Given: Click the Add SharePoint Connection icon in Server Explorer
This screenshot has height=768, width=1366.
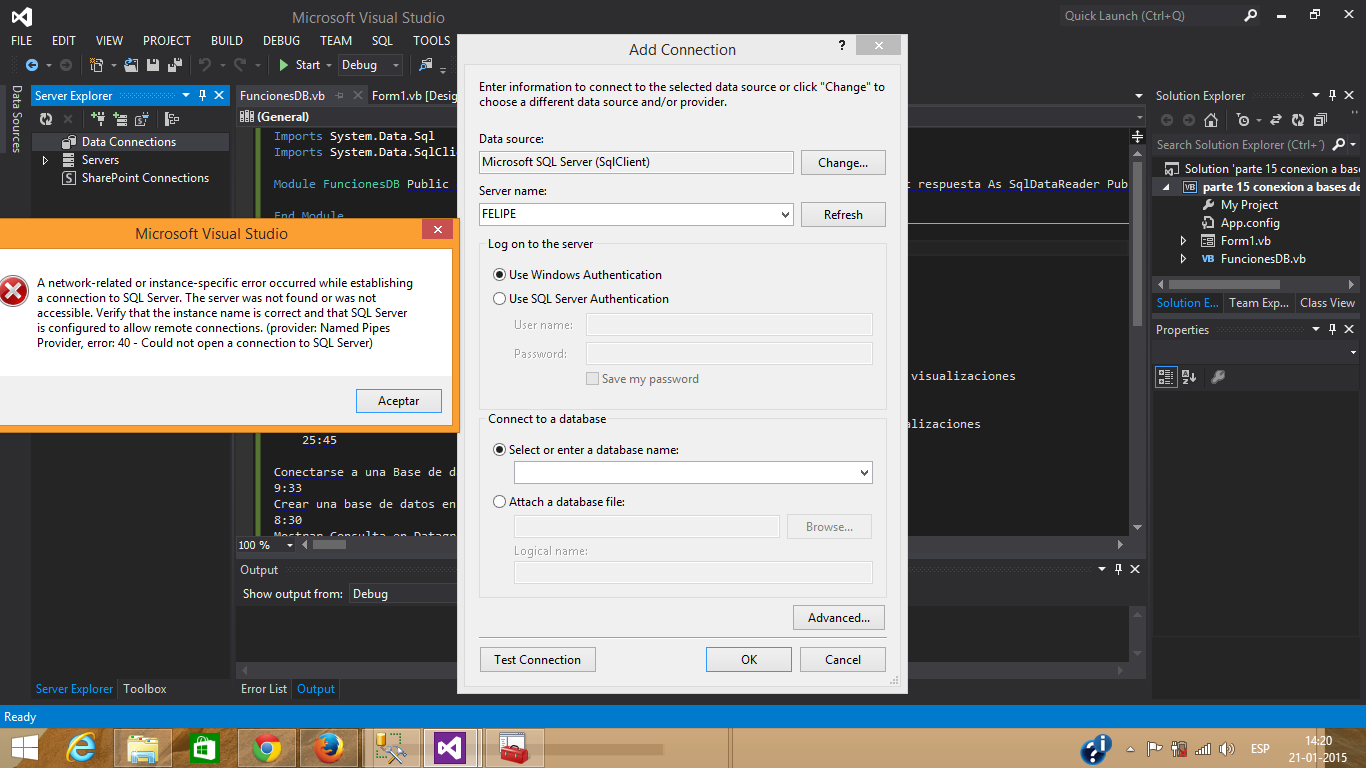Looking at the screenshot, I should pyautogui.click(x=142, y=119).
